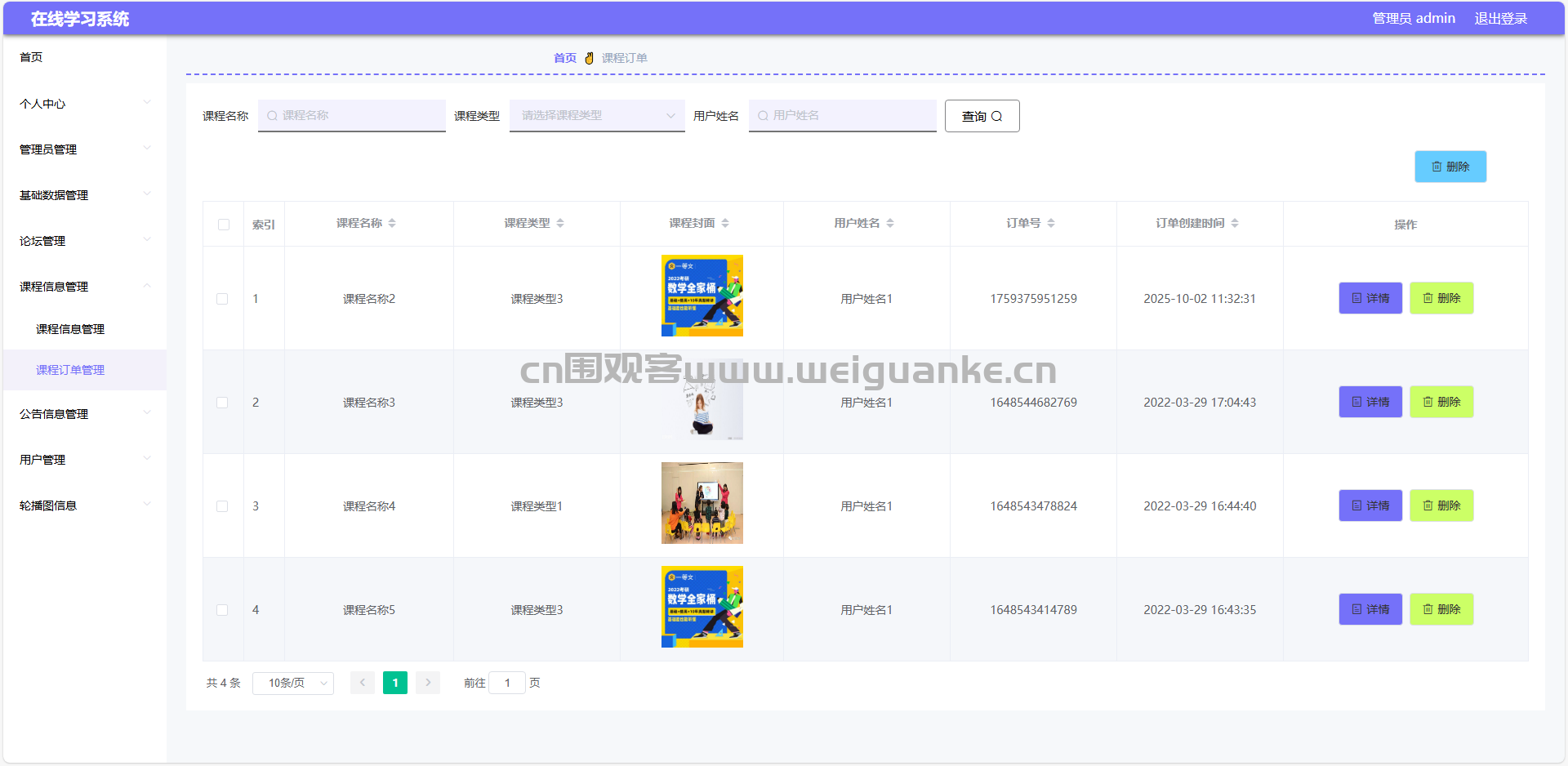1568x766 pixels.
Task: Click 退出登录 in the top bar
Action: pyautogui.click(x=1500, y=18)
